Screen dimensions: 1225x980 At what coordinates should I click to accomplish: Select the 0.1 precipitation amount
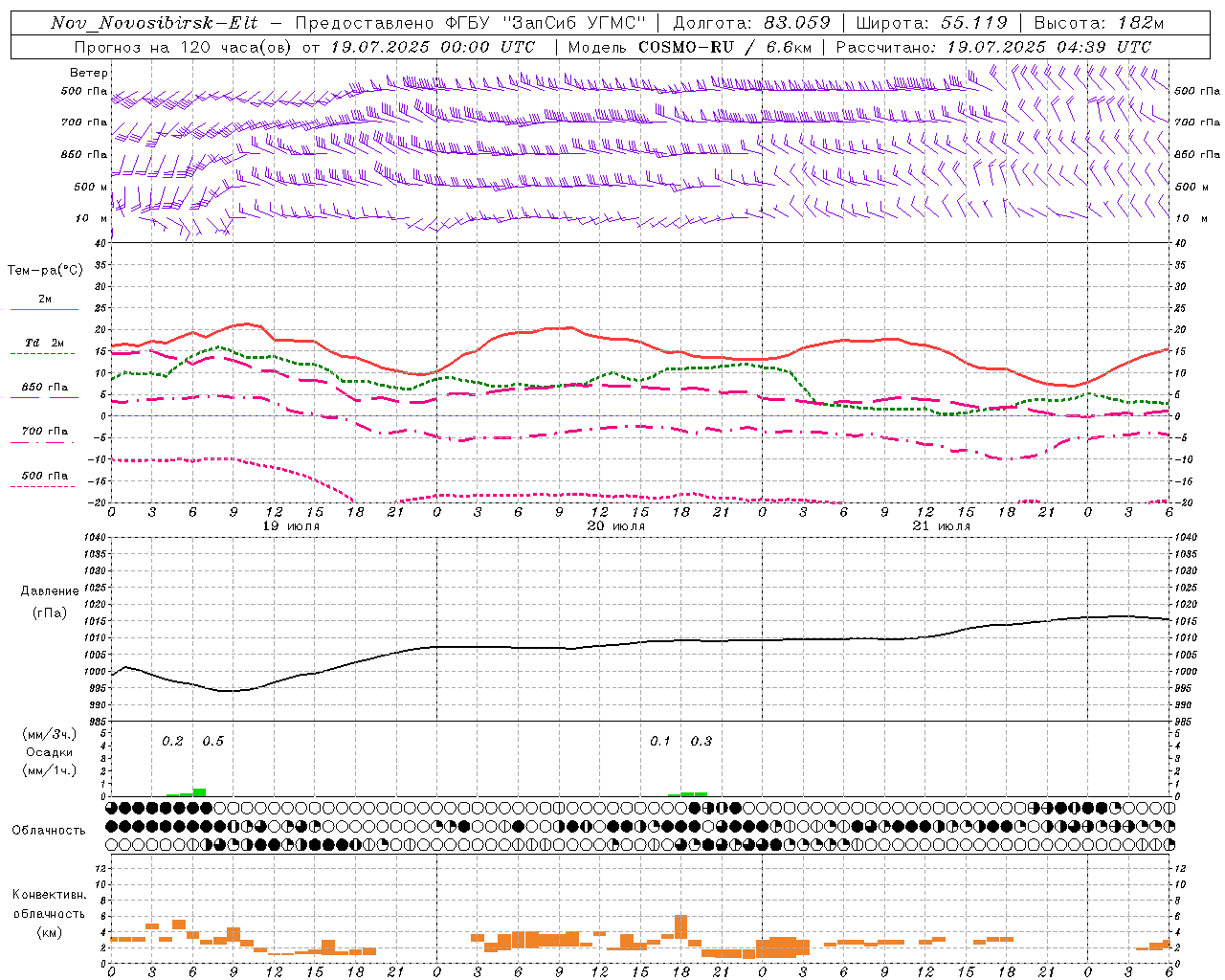click(660, 741)
